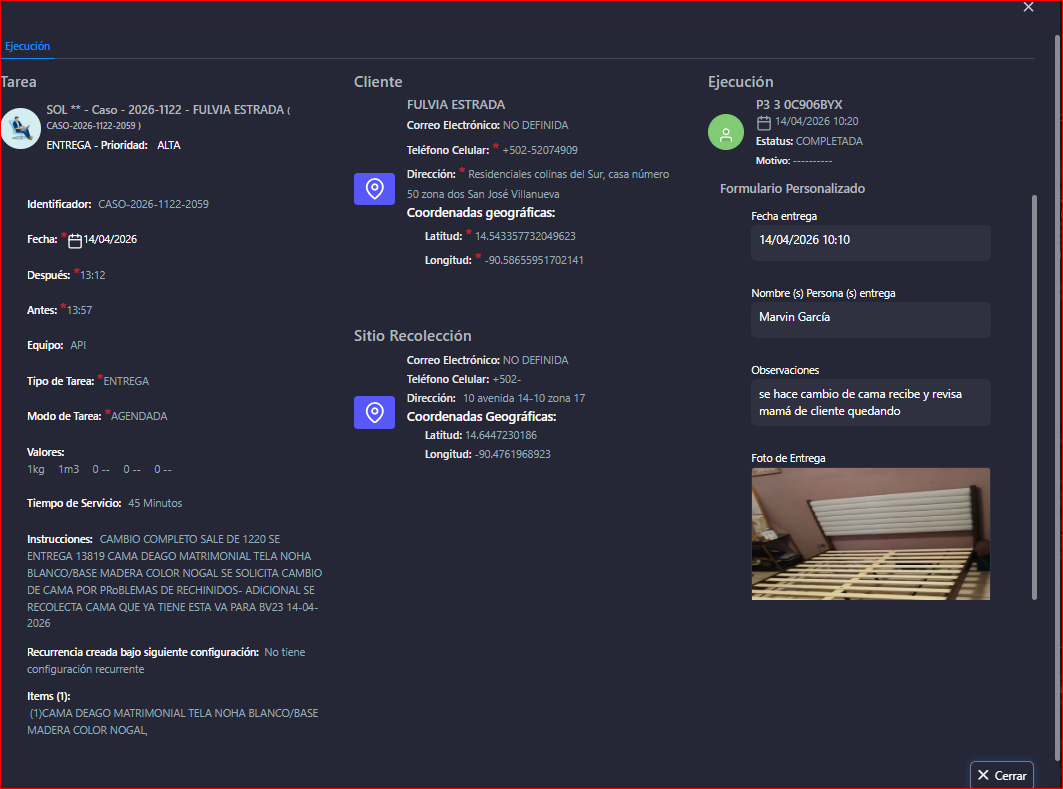Open the Foto de Entrega bed photo
Viewport: 1063px width, 789px height.
[x=870, y=534]
